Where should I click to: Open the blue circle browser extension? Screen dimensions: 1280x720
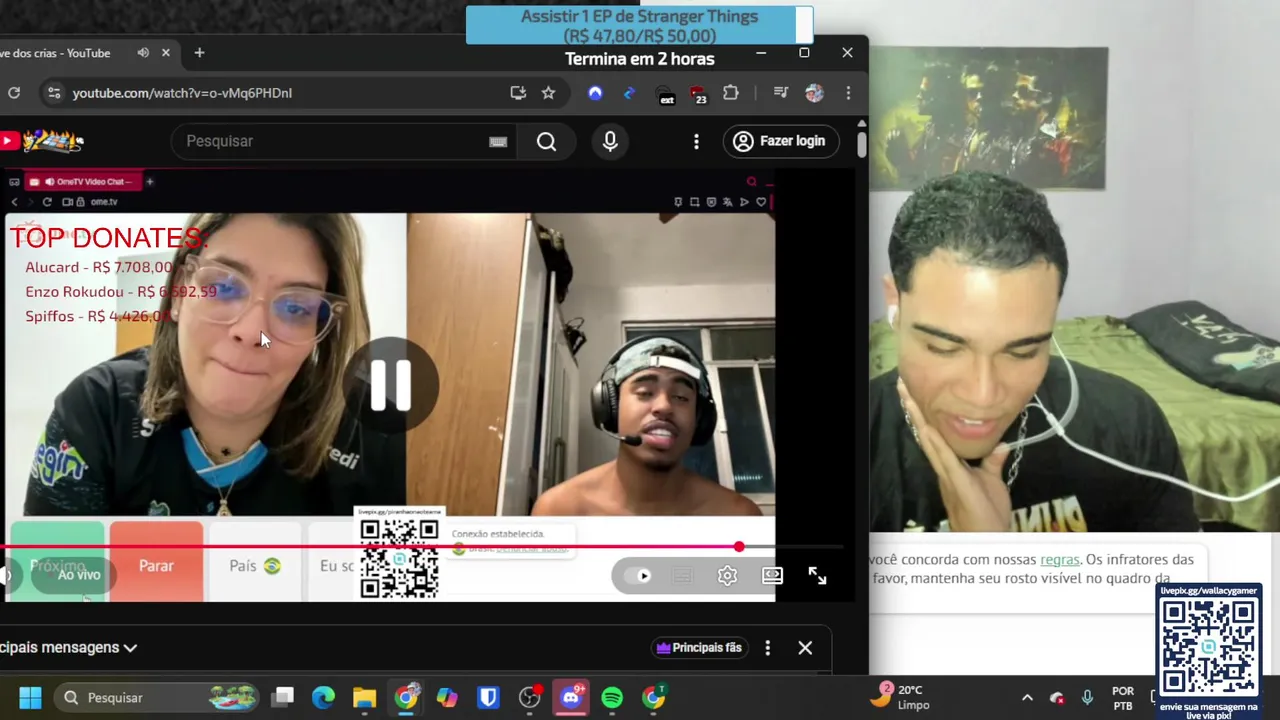[595, 93]
